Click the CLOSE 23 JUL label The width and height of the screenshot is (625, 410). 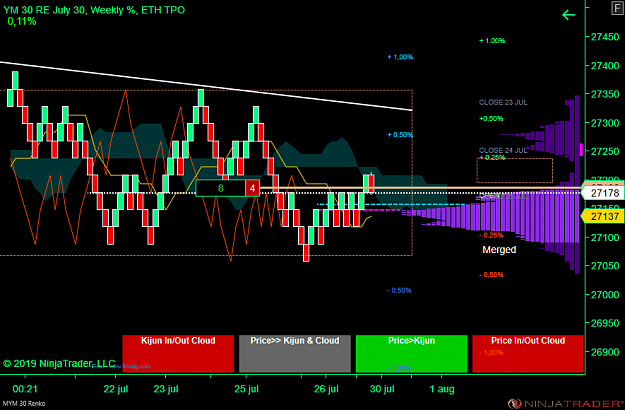pos(503,102)
